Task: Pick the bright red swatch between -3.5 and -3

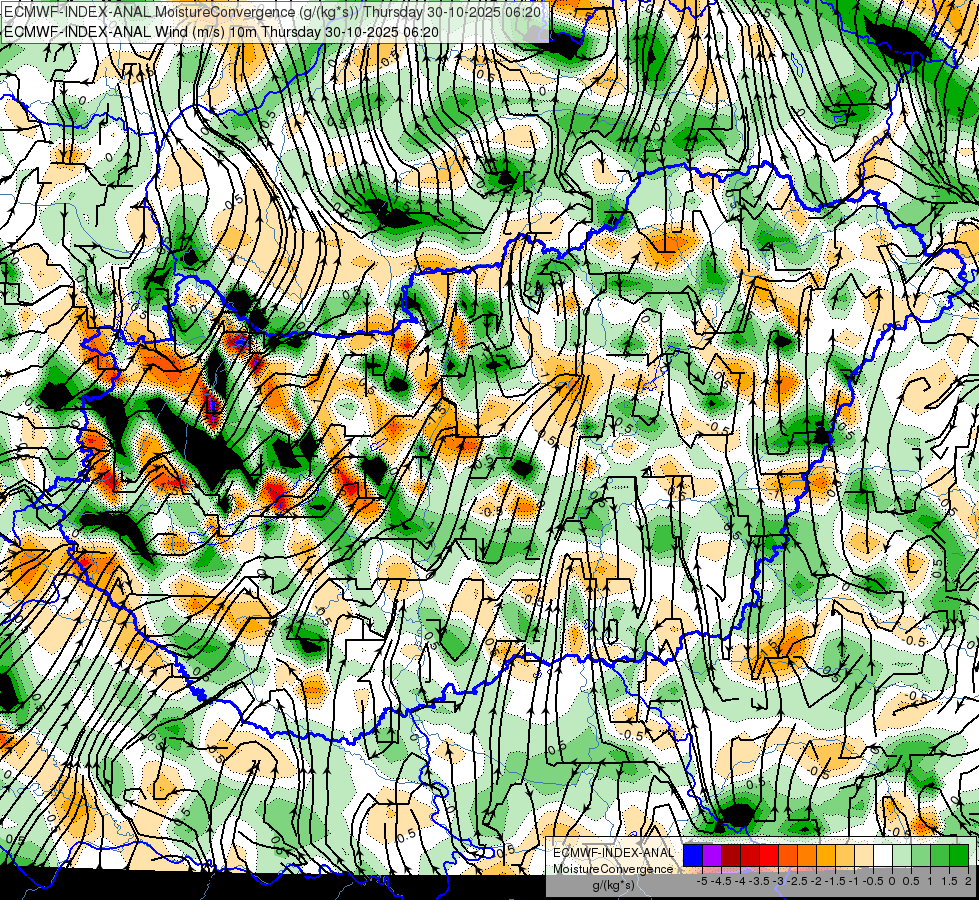Action: click(x=769, y=855)
